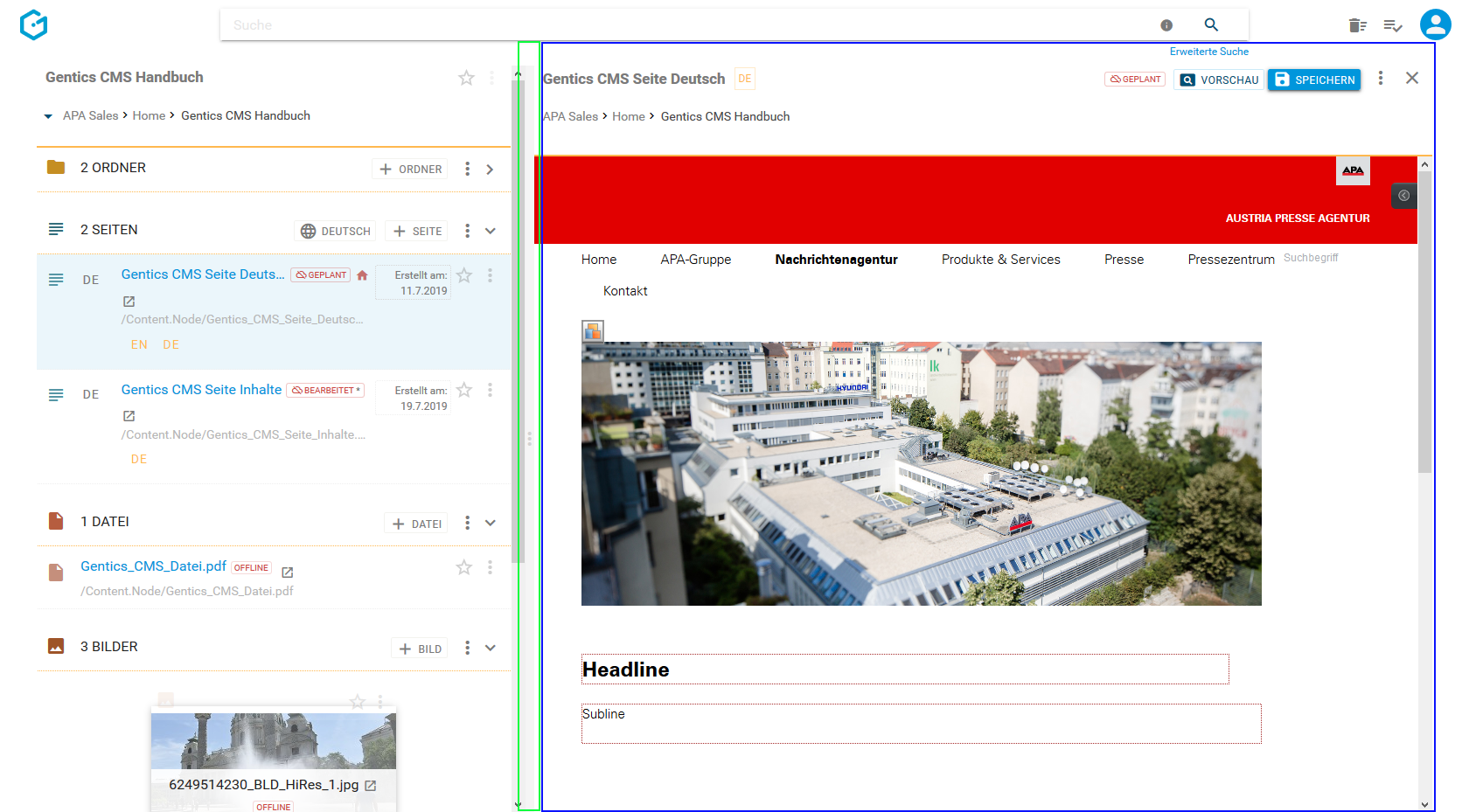The width and height of the screenshot is (1469, 812).
Task: Add a new page with SEITE button
Action: pyautogui.click(x=417, y=231)
